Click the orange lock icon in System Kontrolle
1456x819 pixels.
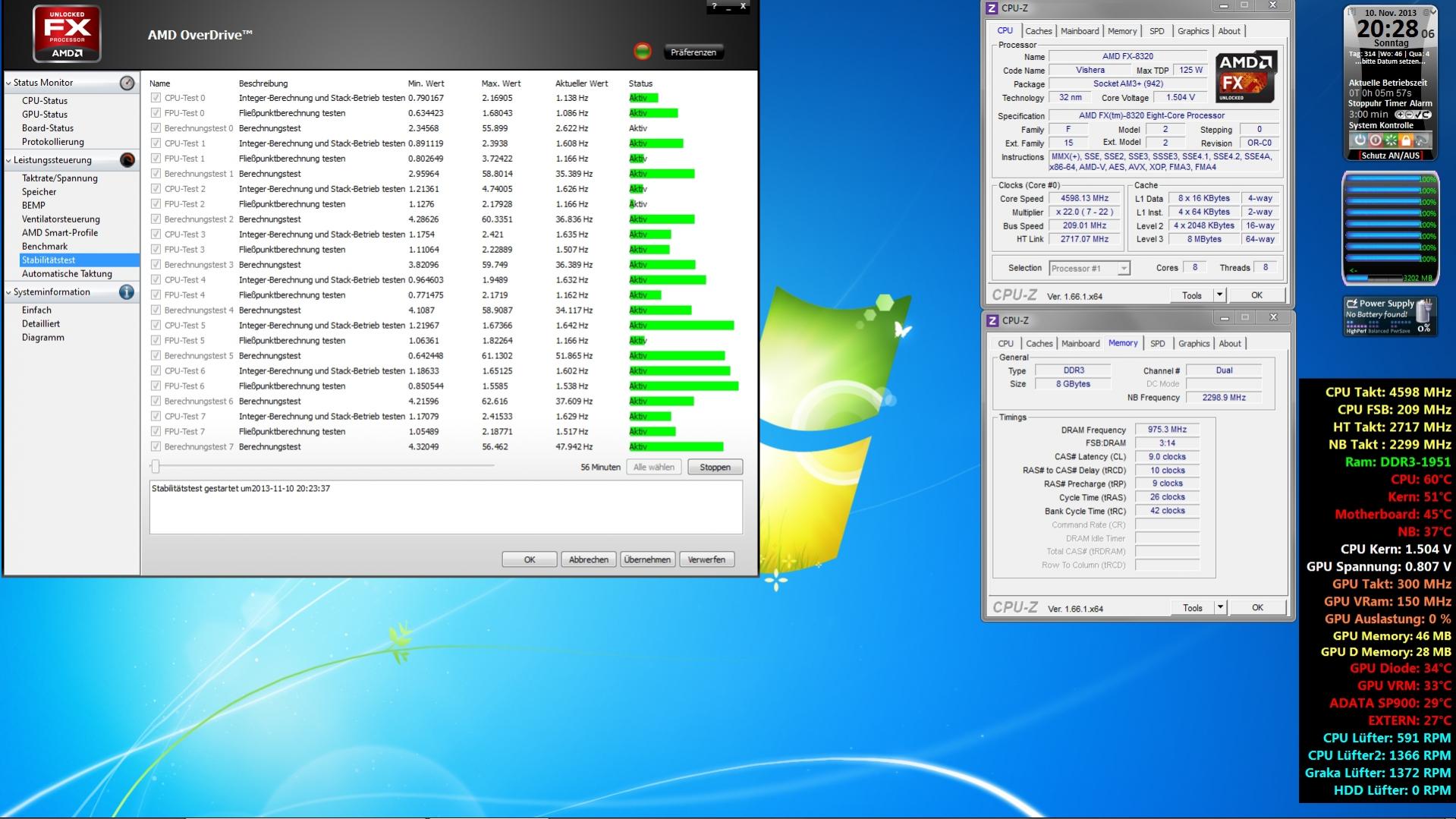(1406, 140)
